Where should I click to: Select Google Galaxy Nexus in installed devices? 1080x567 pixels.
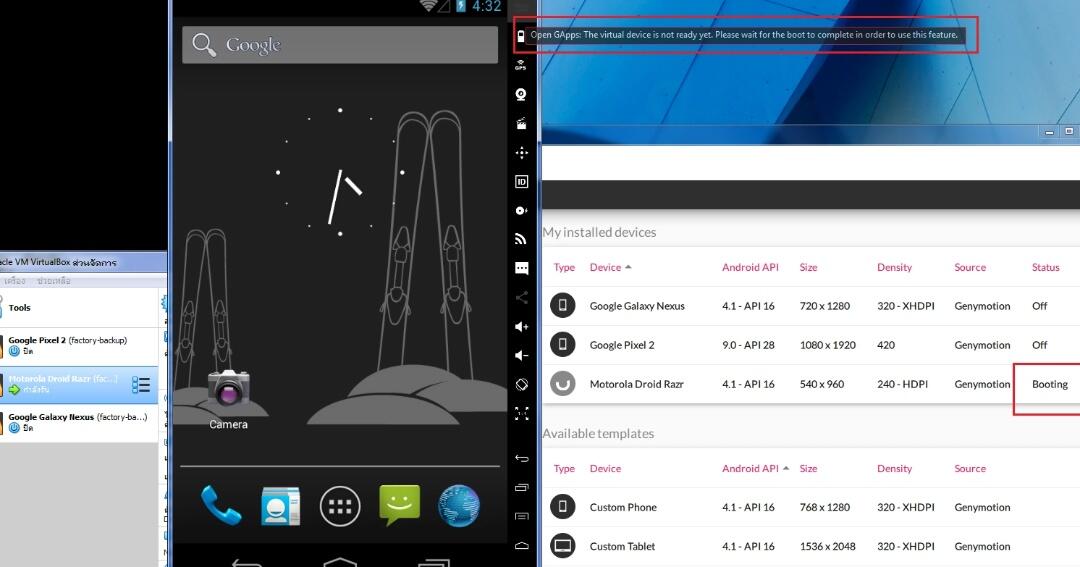811,306
